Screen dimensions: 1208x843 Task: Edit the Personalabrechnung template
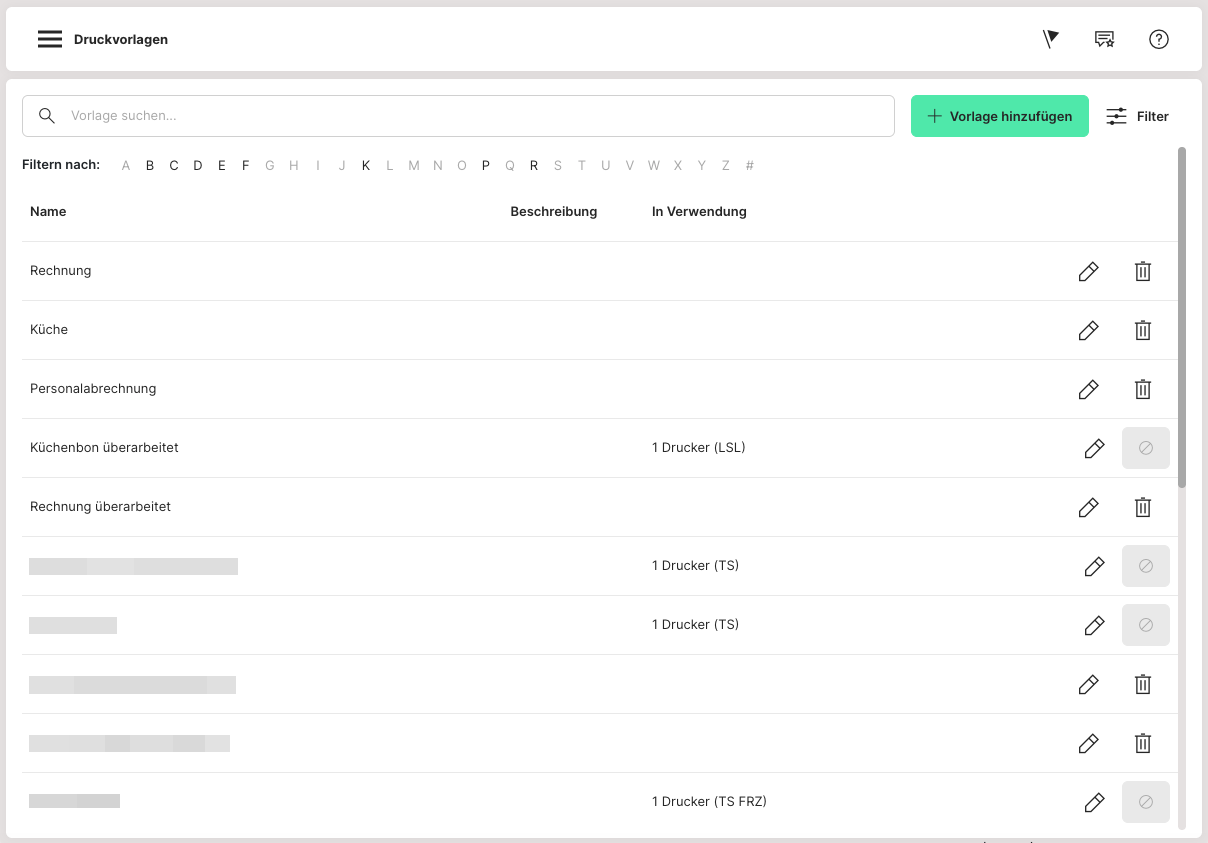pos(1088,389)
